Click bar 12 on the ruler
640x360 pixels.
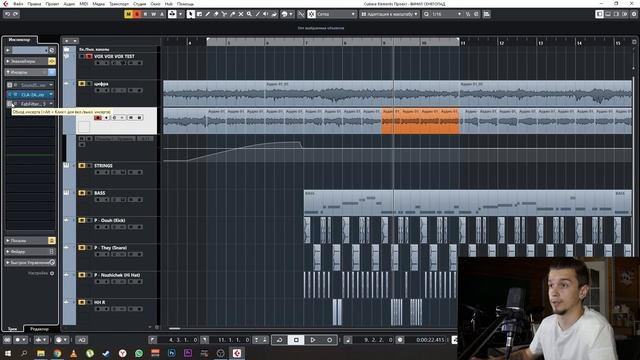click(x=501, y=43)
